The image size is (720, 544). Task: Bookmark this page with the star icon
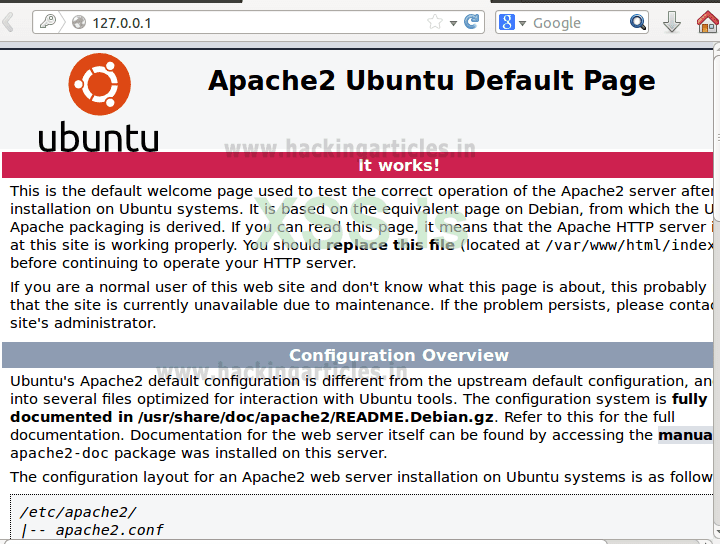pyautogui.click(x=434, y=22)
